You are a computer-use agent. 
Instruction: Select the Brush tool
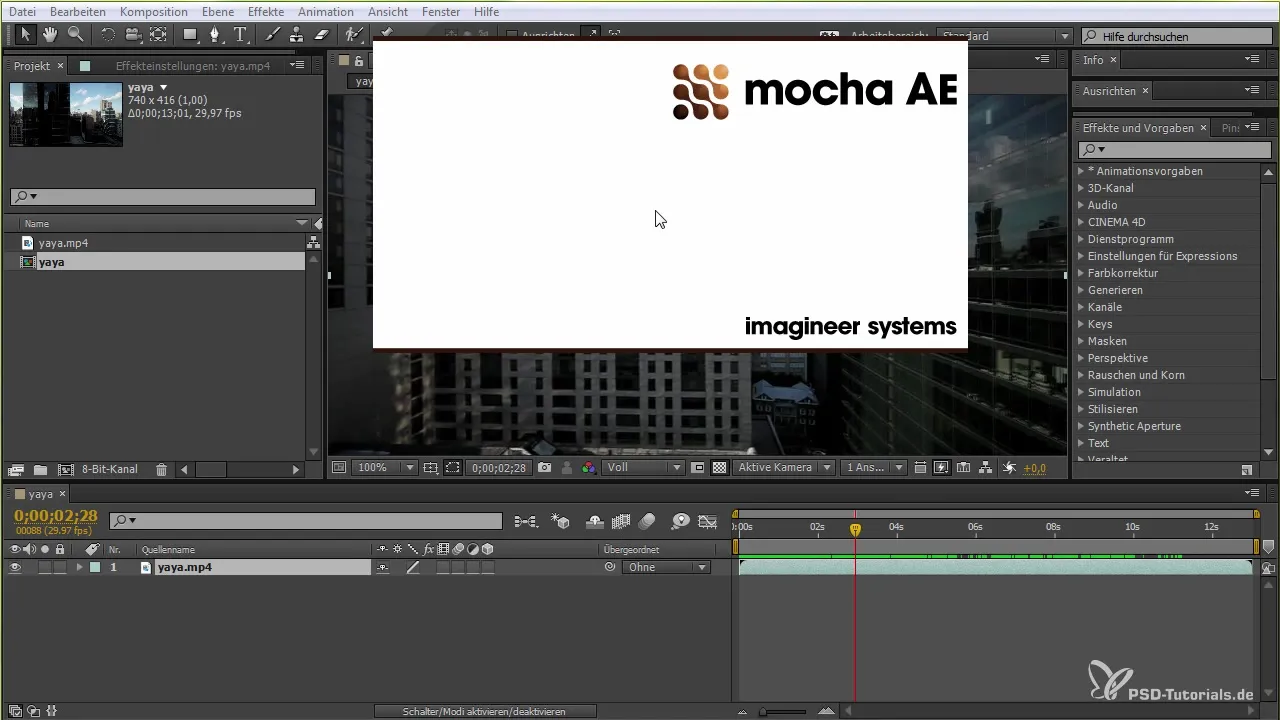(x=272, y=35)
